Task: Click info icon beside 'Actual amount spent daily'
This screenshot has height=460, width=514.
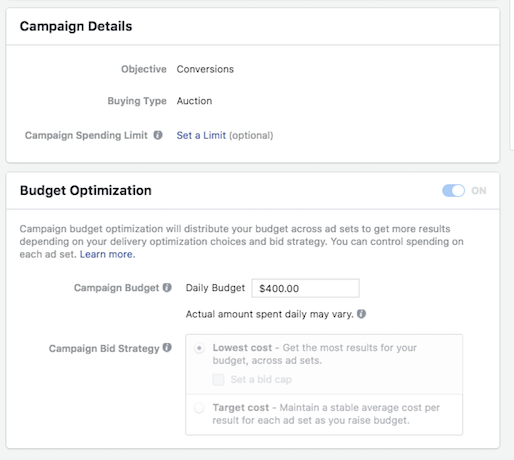Action: [361, 314]
